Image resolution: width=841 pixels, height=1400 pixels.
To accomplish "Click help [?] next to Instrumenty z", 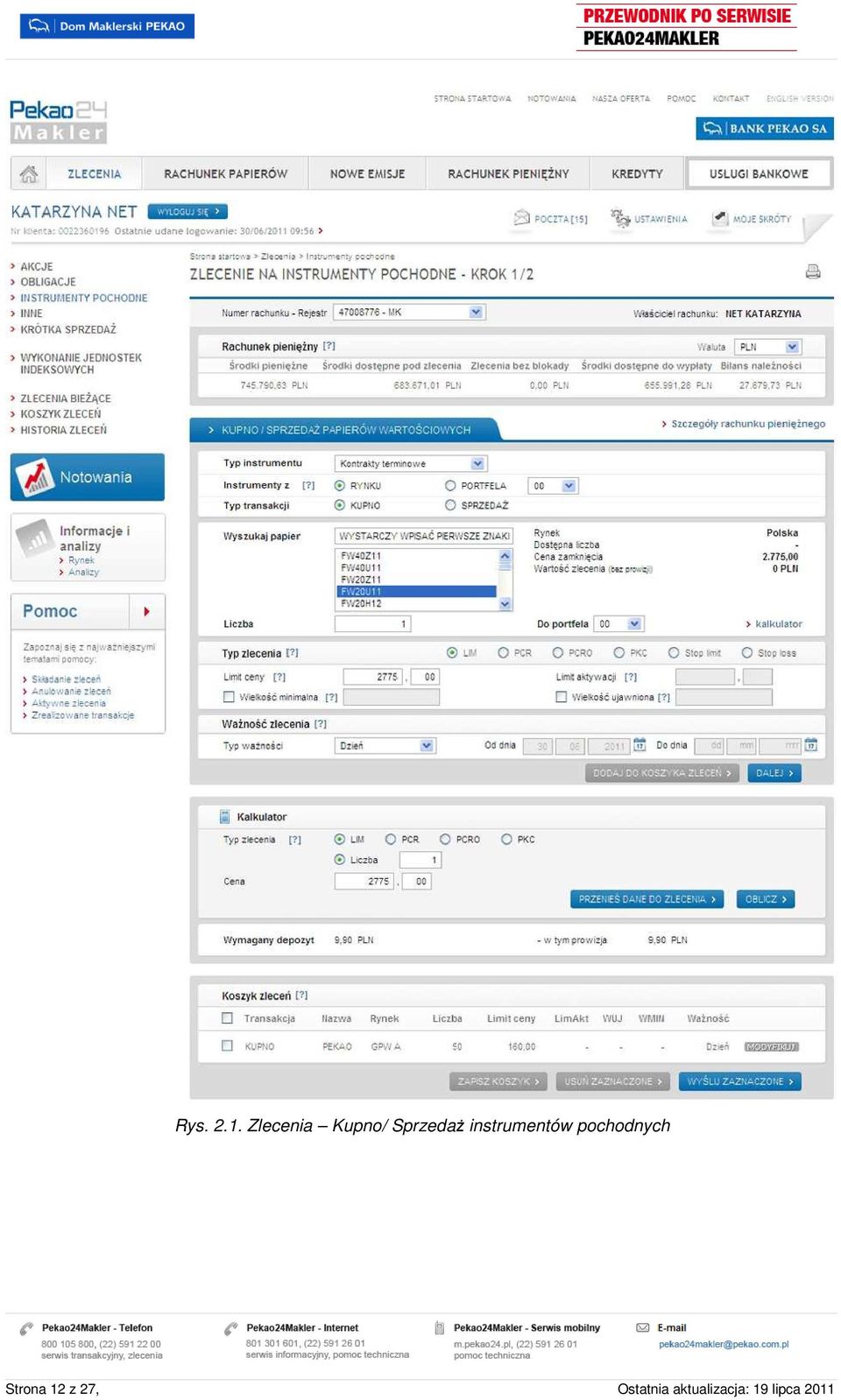I will [x=308, y=485].
